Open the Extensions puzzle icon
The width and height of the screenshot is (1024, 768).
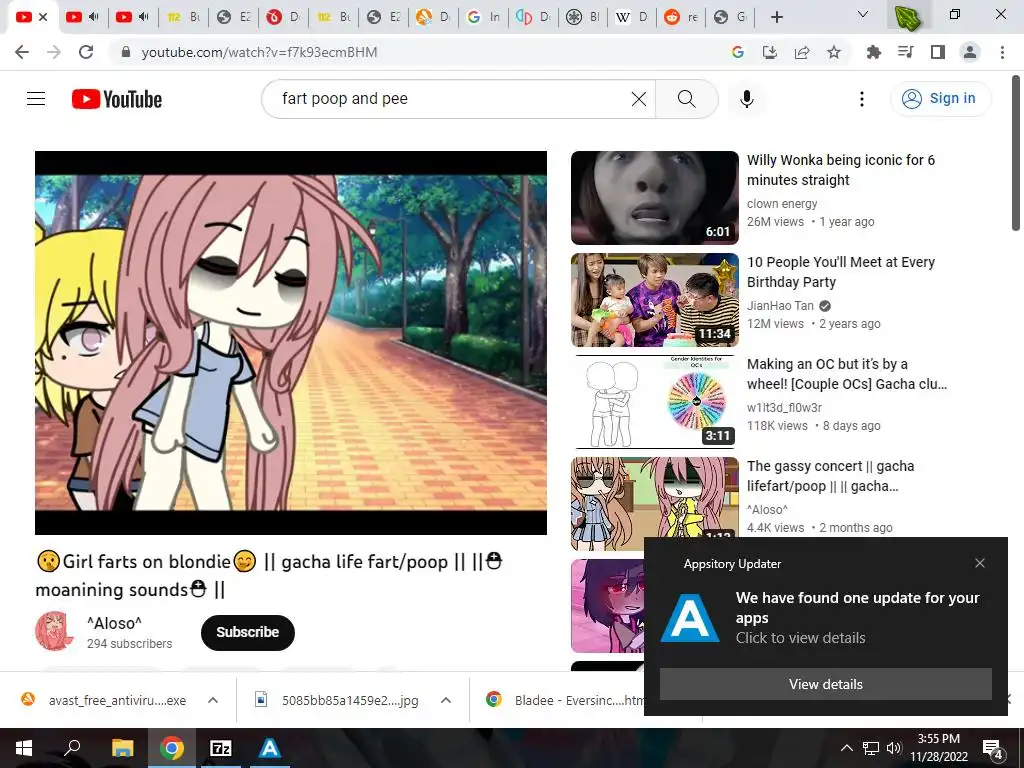(873, 52)
